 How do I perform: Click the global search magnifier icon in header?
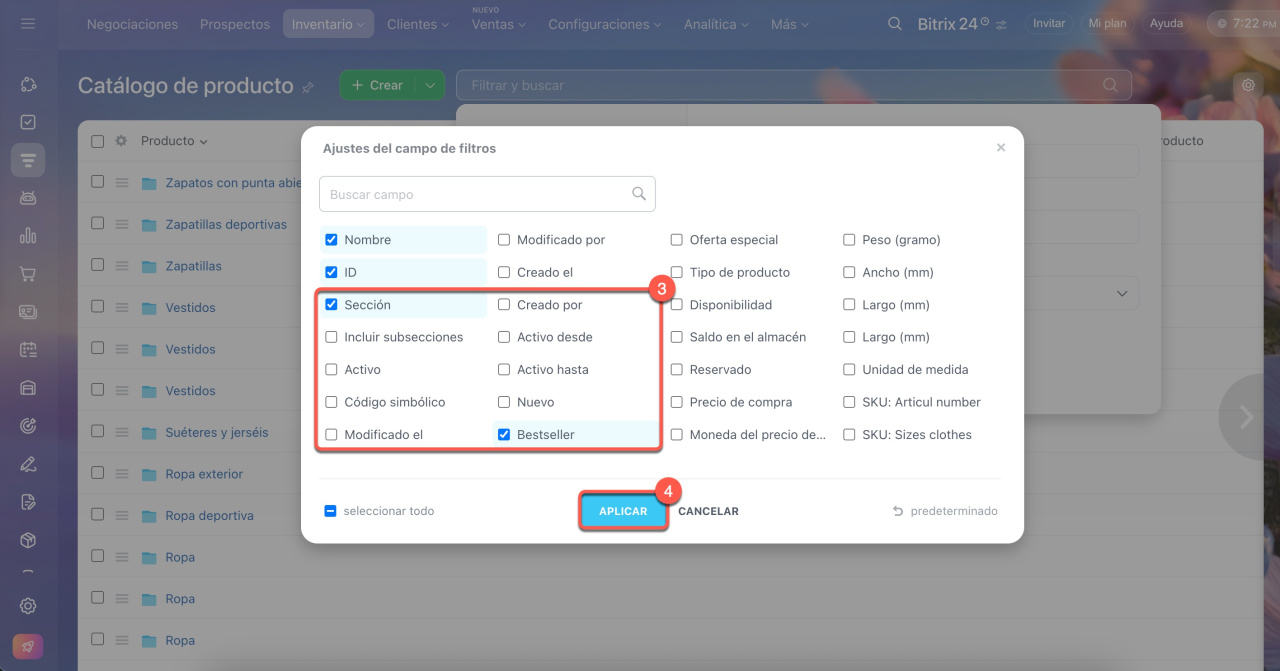click(x=895, y=24)
